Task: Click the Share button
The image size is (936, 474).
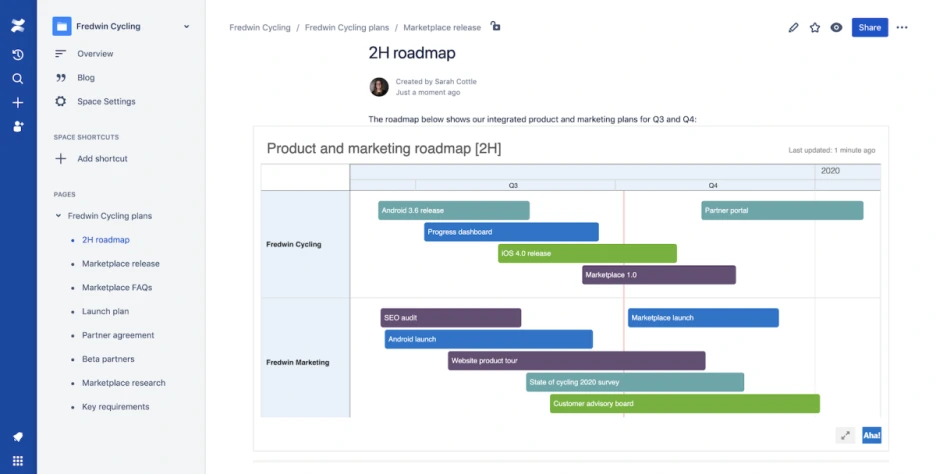Action: 870,27
